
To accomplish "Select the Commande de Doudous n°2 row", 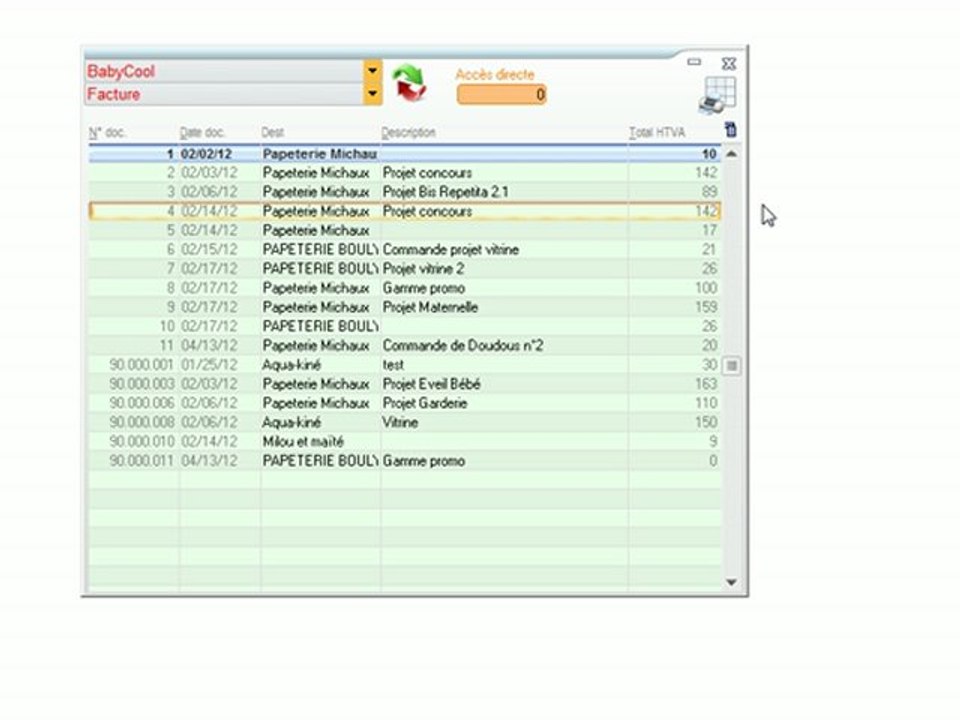I will (405, 345).
